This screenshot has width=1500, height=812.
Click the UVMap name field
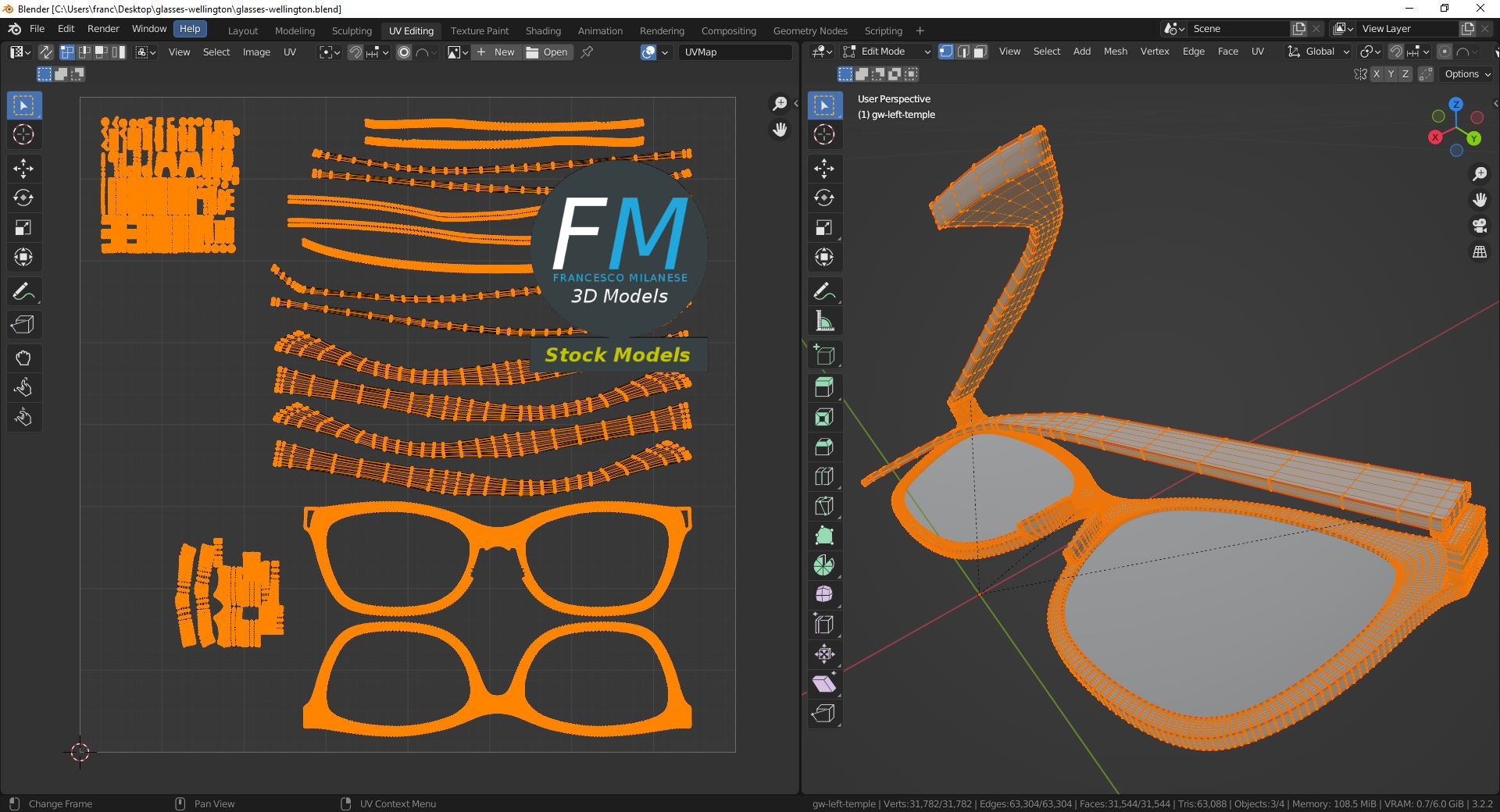tap(734, 52)
